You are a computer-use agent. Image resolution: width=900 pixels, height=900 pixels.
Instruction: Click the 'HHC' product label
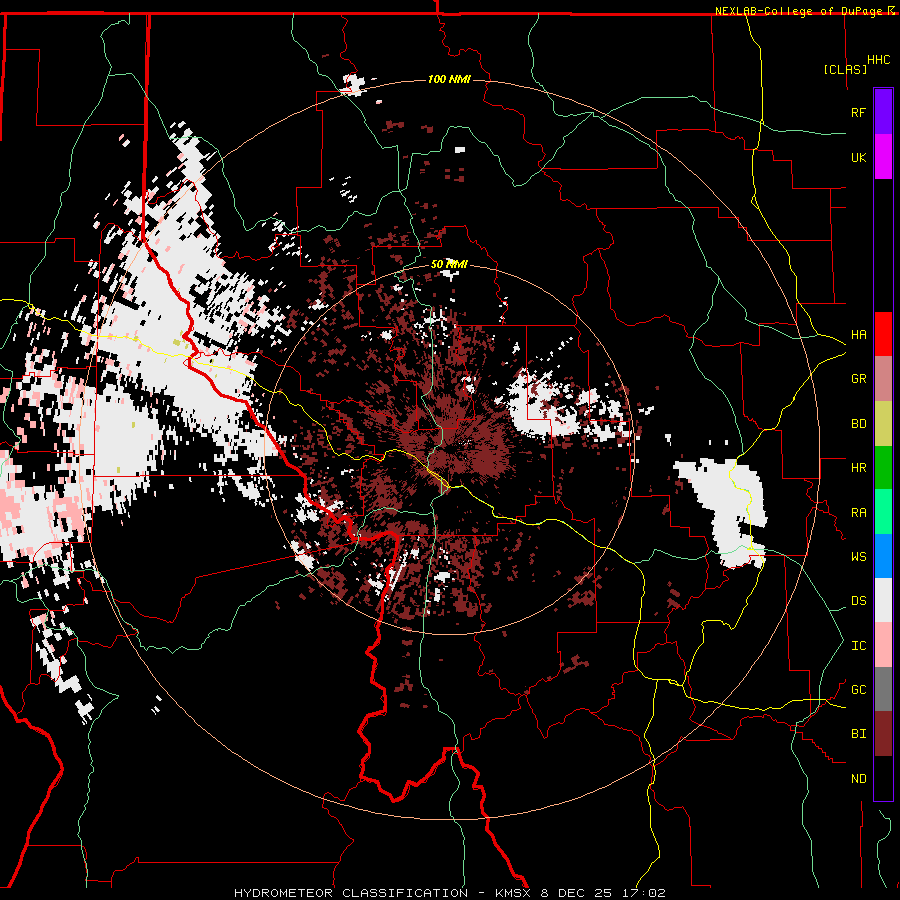coord(879,60)
